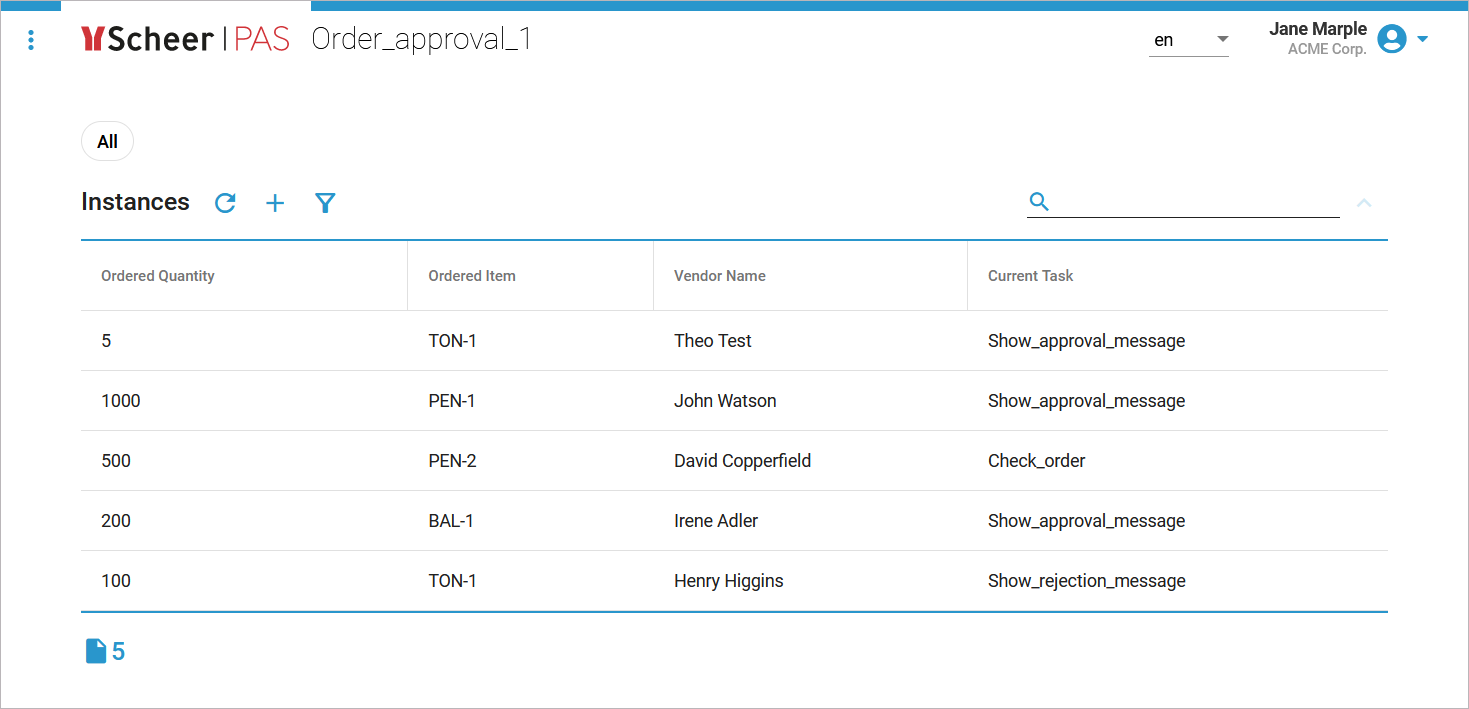Screen dimensions: 1469x709
Task: Open the Theo Test instance row
Action: click(x=713, y=341)
